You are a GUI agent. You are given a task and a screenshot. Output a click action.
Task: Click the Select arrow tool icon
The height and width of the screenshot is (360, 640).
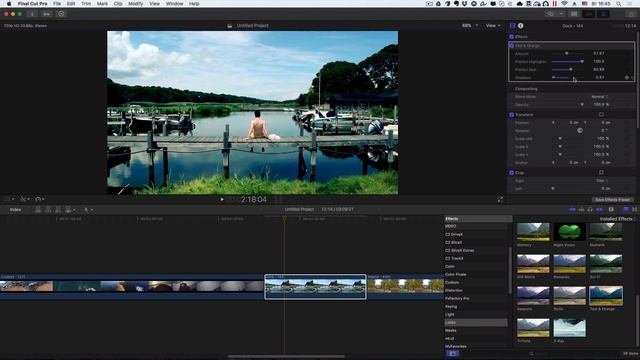pos(86,210)
